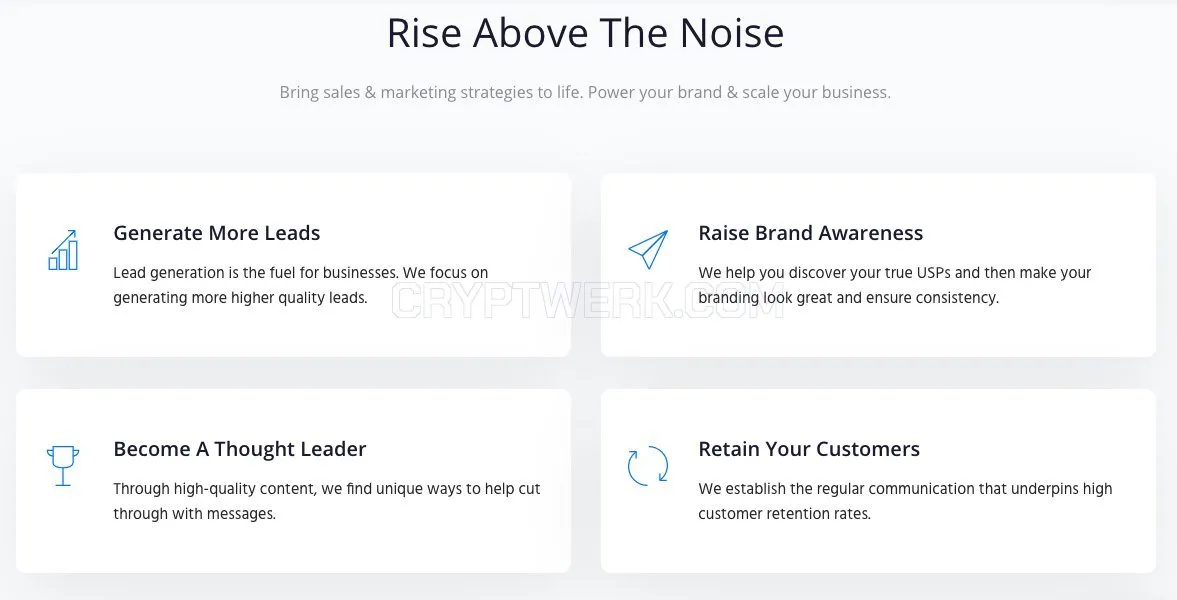This screenshot has height=600, width=1177.
Task: Click the high-quality content description text
Action: pyautogui.click(x=327, y=501)
